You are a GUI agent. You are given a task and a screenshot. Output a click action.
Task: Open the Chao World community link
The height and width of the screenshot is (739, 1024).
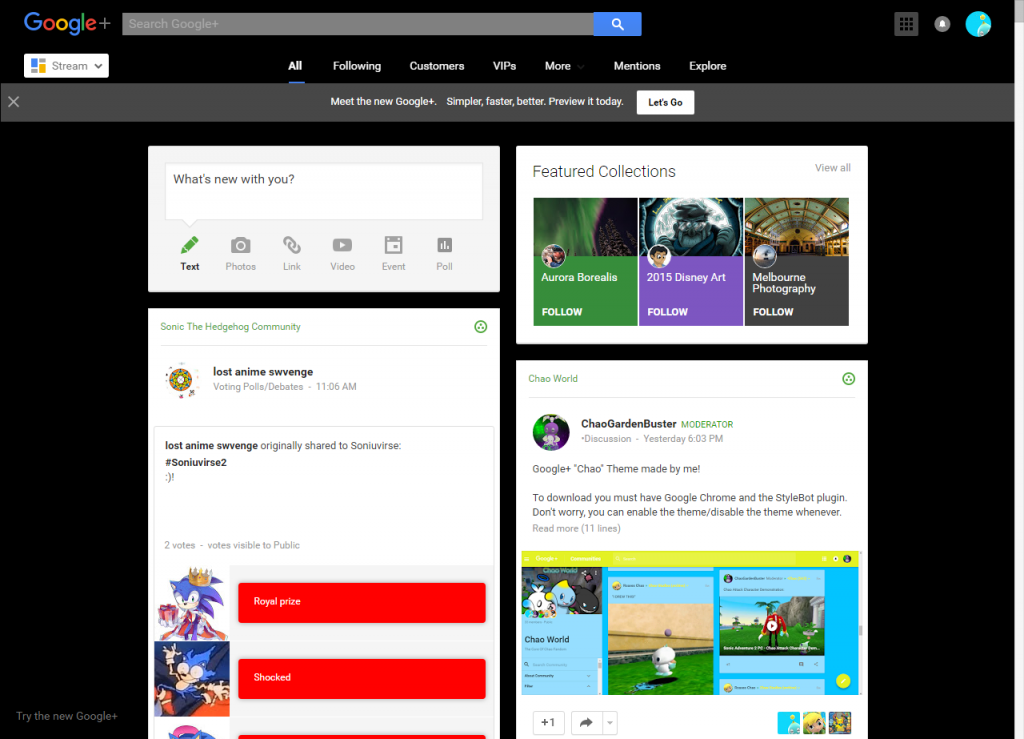pyautogui.click(x=553, y=379)
